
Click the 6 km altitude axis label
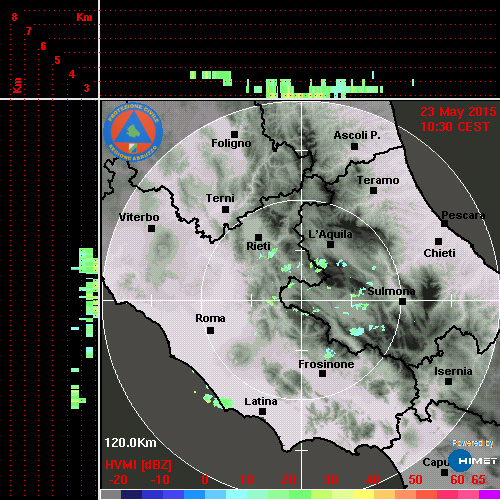(43, 46)
